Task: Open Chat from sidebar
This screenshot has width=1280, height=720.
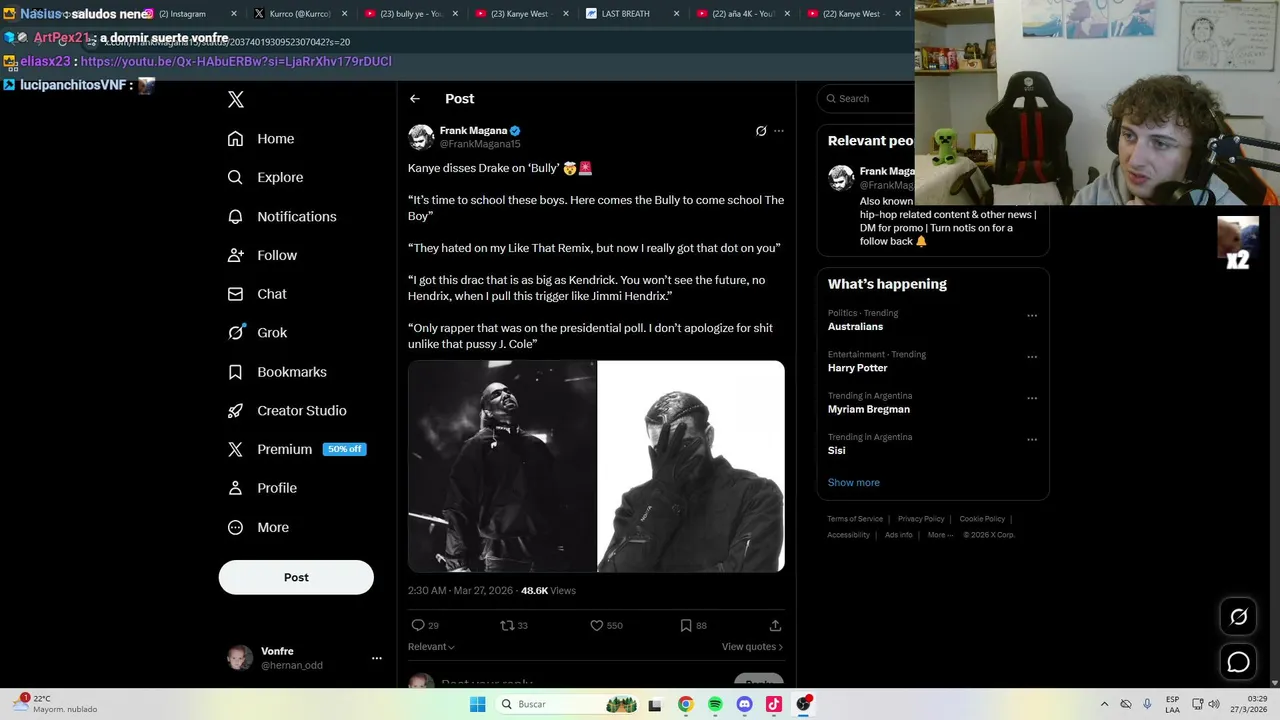Action: tap(257, 294)
